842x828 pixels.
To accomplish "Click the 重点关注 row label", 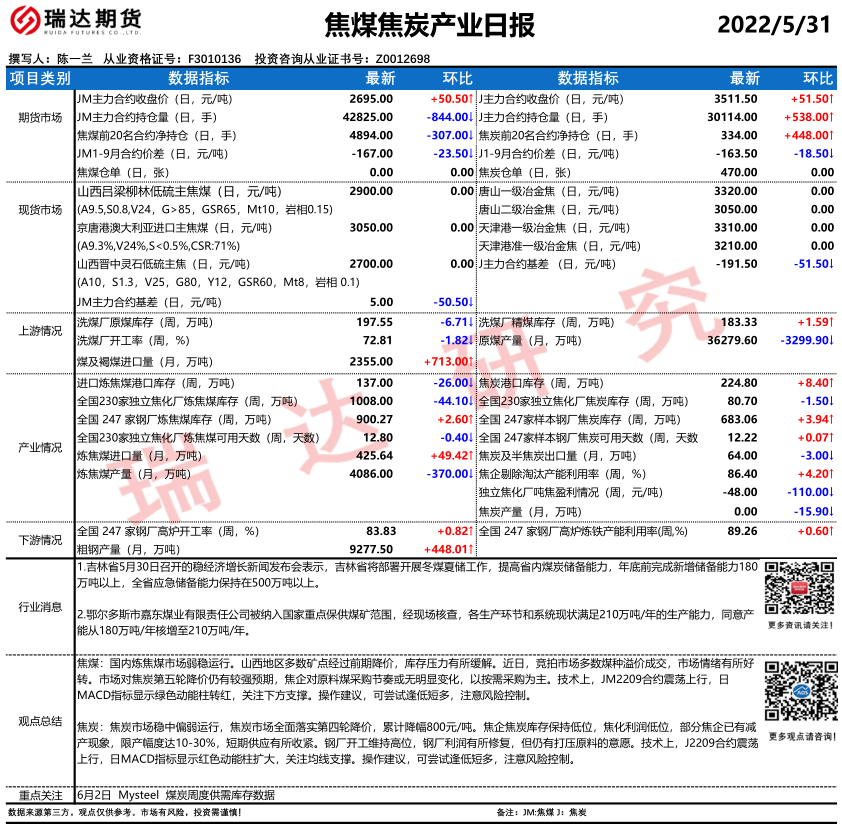I will coord(40,795).
